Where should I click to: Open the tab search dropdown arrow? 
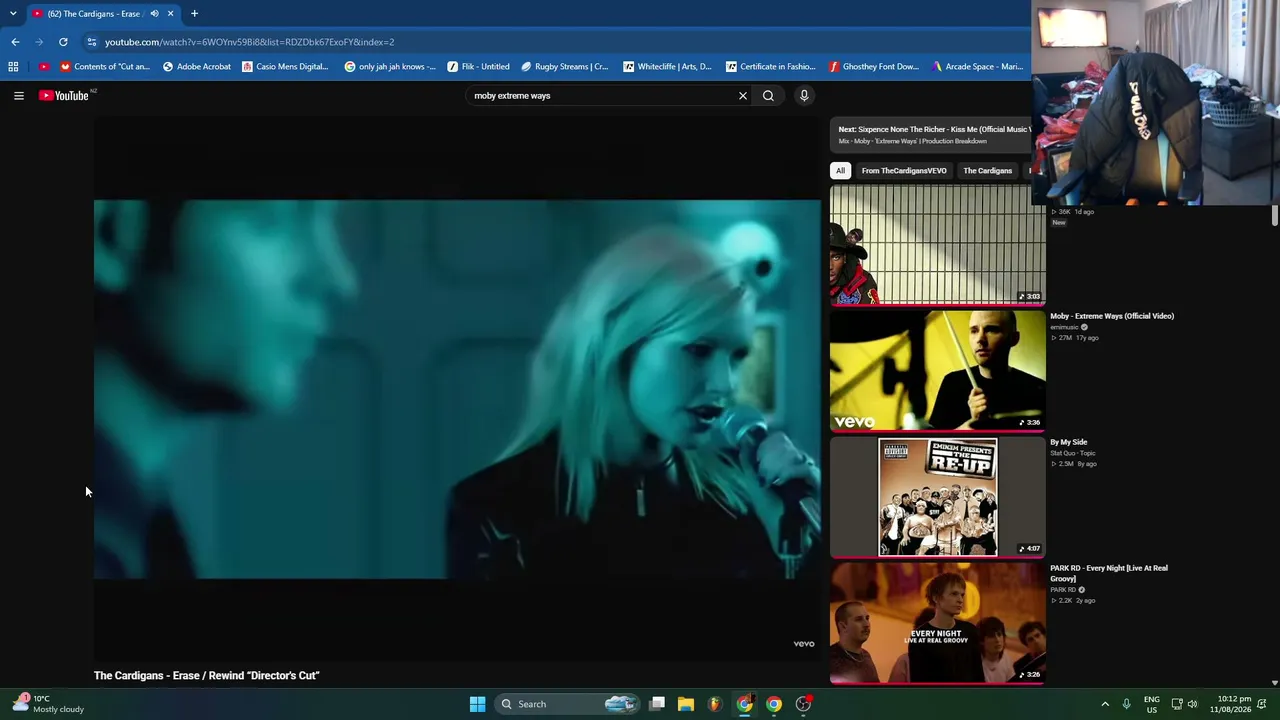12,14
